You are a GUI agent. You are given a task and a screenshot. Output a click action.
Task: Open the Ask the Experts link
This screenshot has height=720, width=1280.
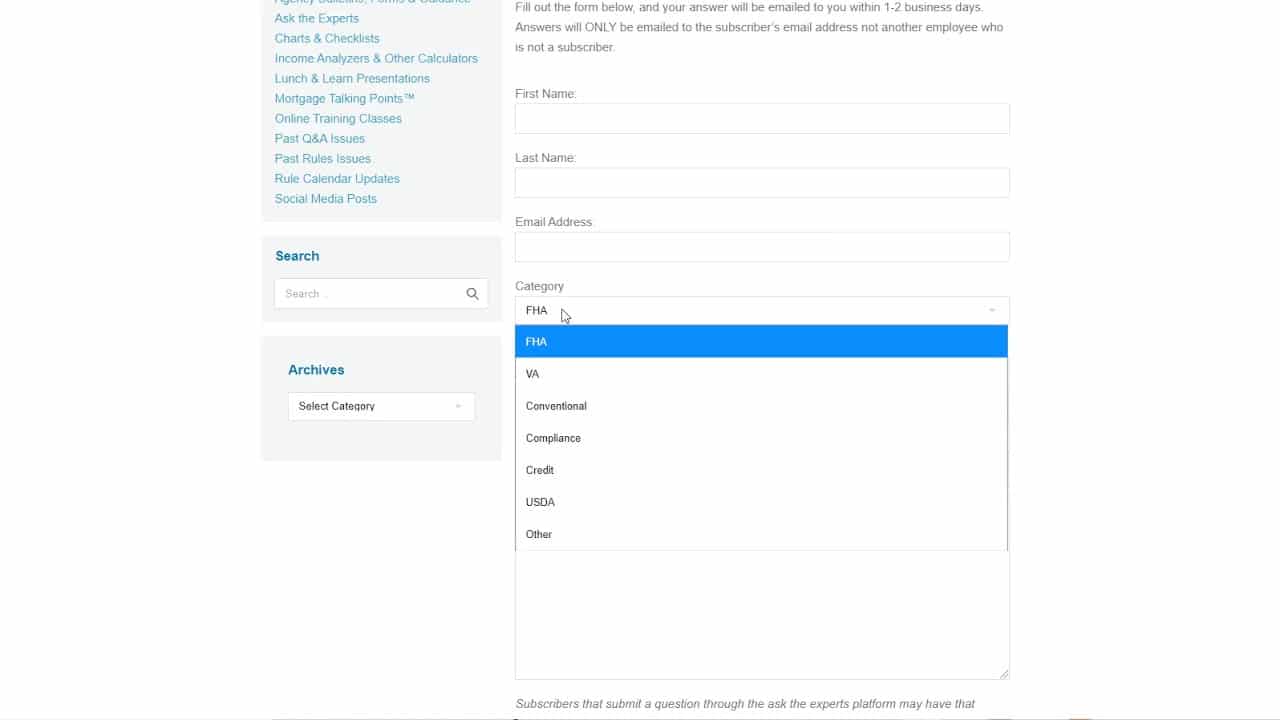[316, 18]
